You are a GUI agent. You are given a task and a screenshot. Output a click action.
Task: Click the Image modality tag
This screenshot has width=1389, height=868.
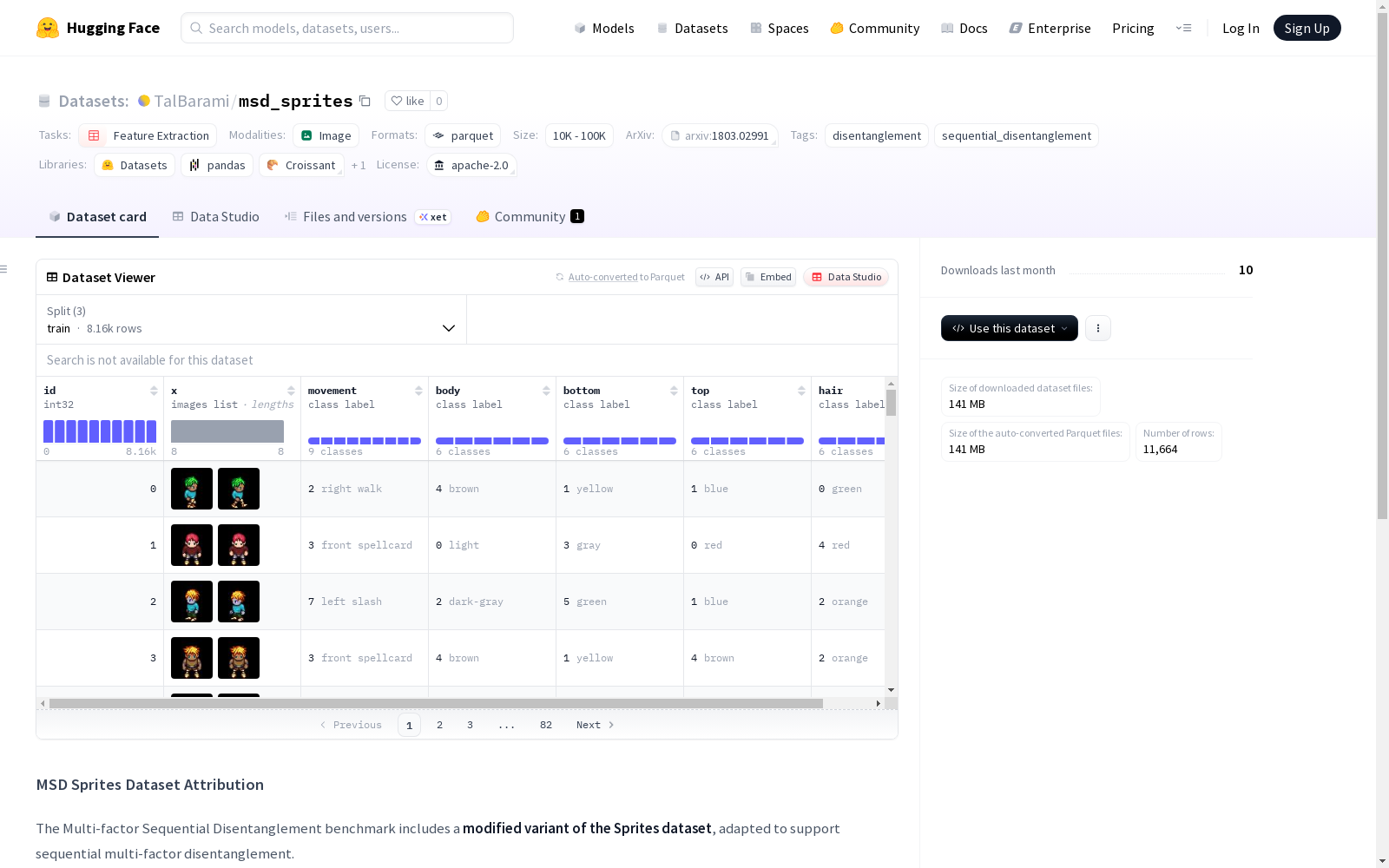[326, 135]
